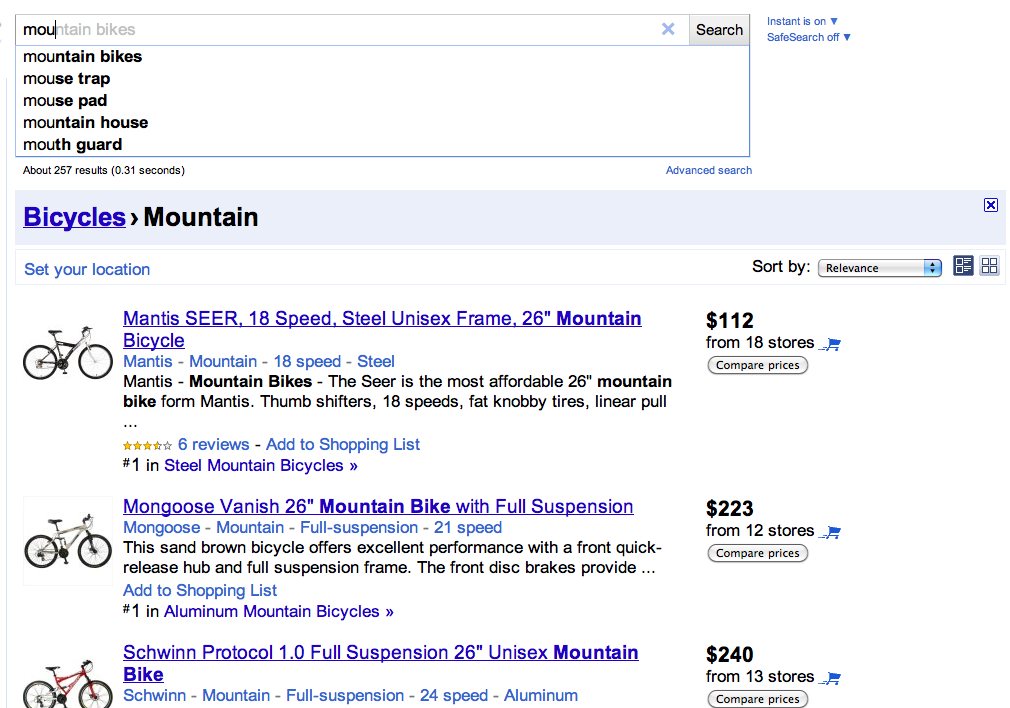This screenshot has height=708, width=1010.
Task: Clear the search box with the X icon
Action: (668, 29)
